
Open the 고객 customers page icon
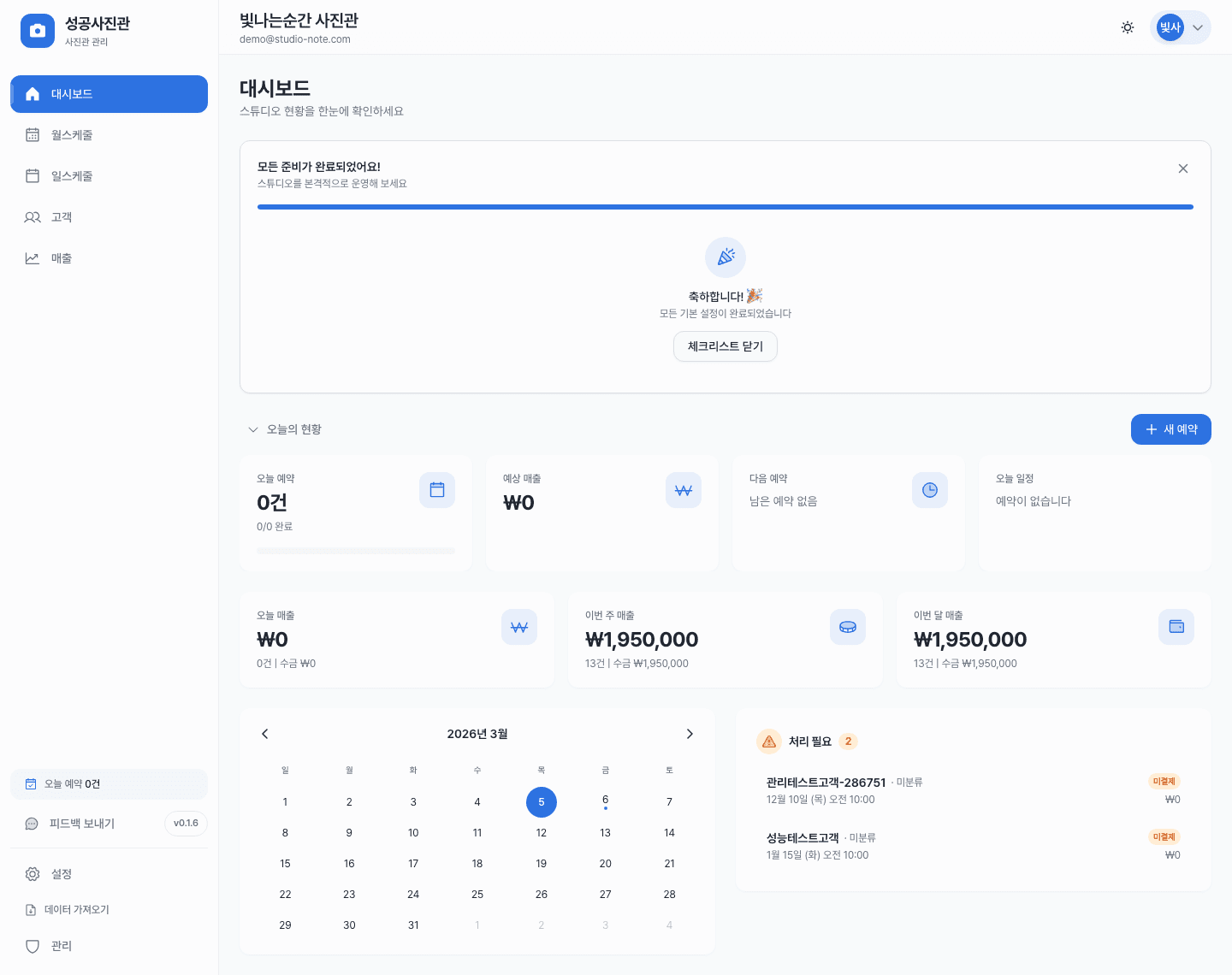point(33,217)
